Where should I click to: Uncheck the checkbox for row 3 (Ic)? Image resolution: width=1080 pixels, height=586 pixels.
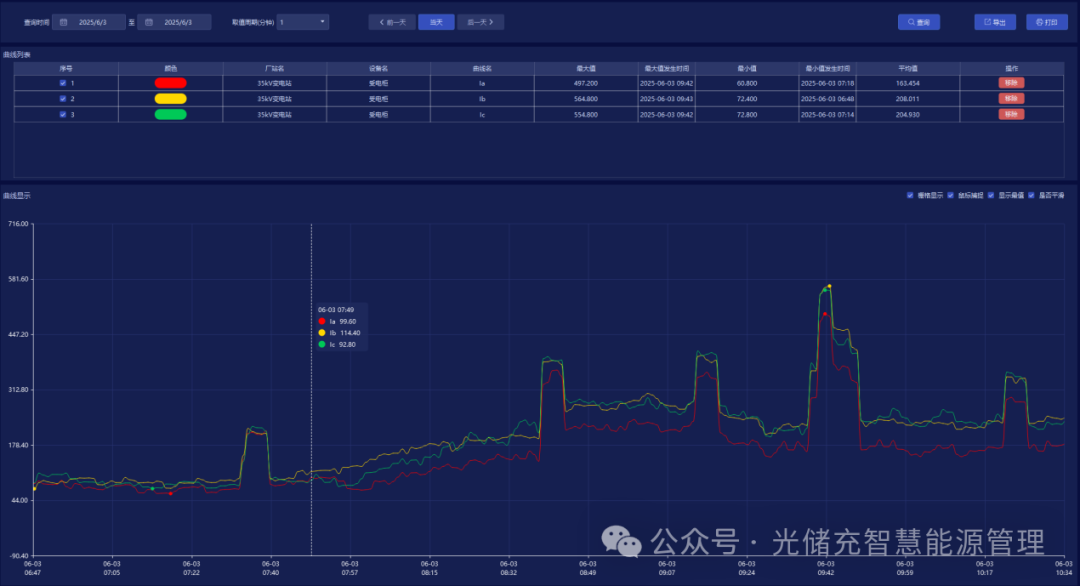click(63, 114)
